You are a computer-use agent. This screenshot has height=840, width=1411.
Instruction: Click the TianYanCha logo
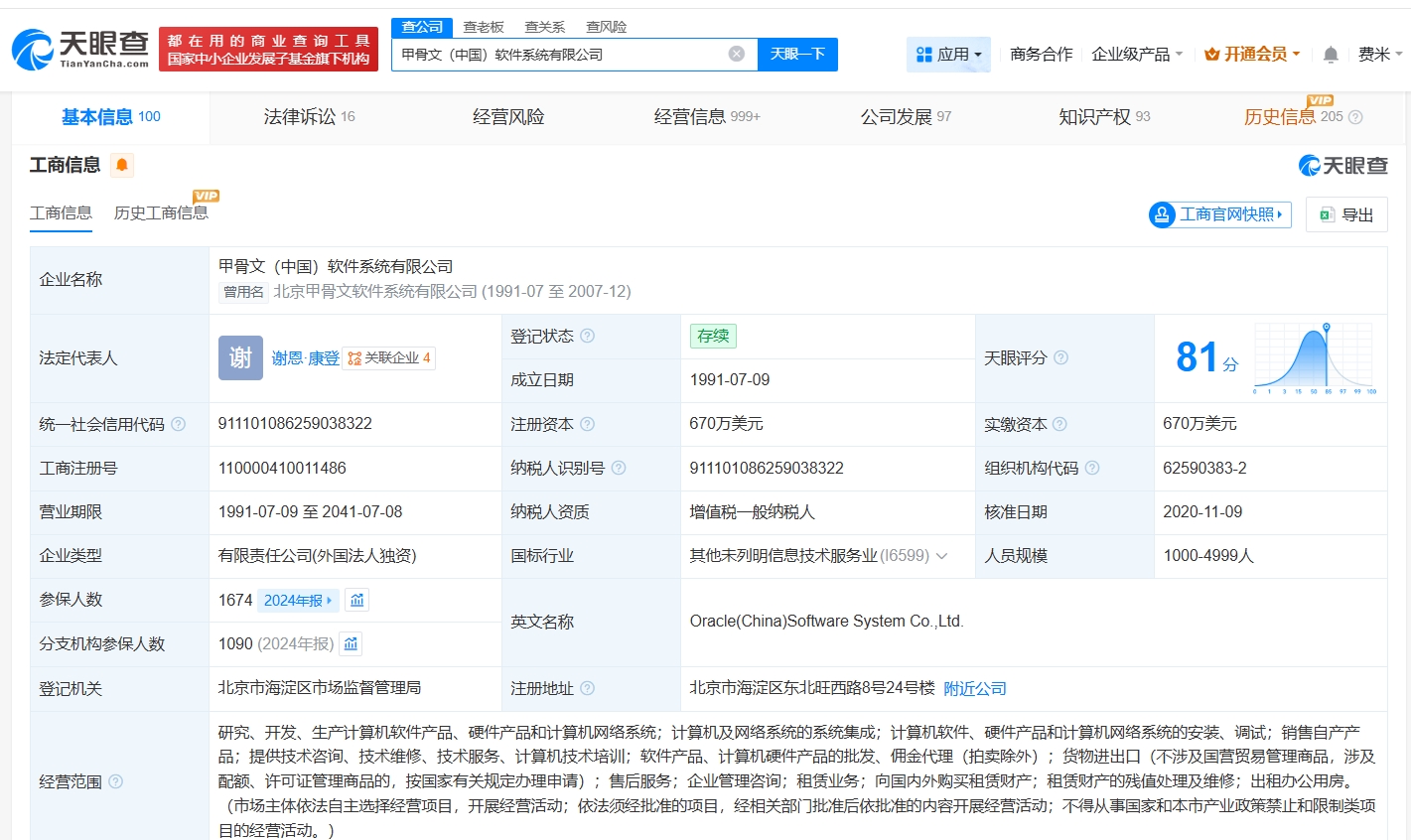pyautogui.click(x=79, y=49)
